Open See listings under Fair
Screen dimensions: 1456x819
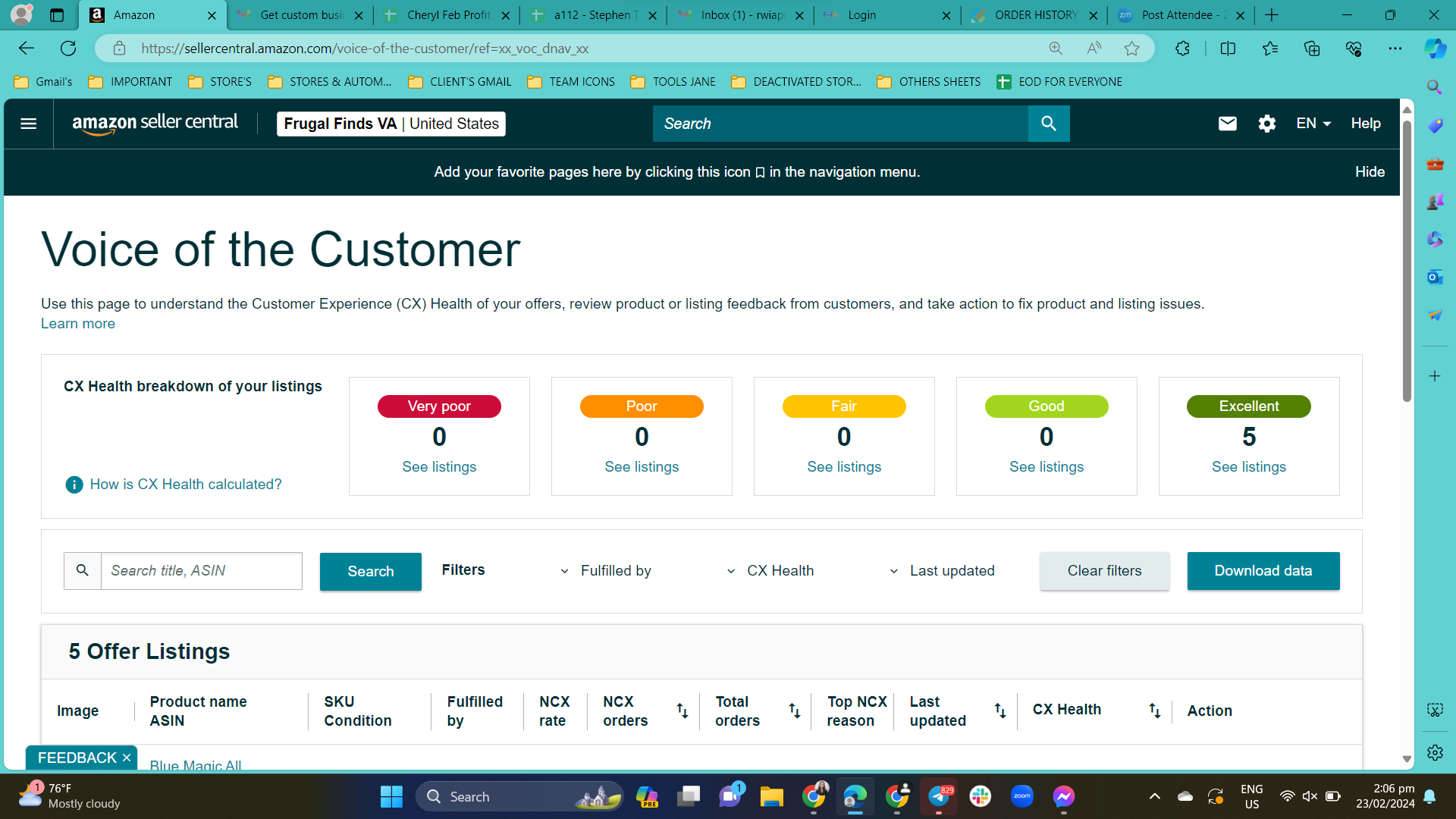(844, 467)
